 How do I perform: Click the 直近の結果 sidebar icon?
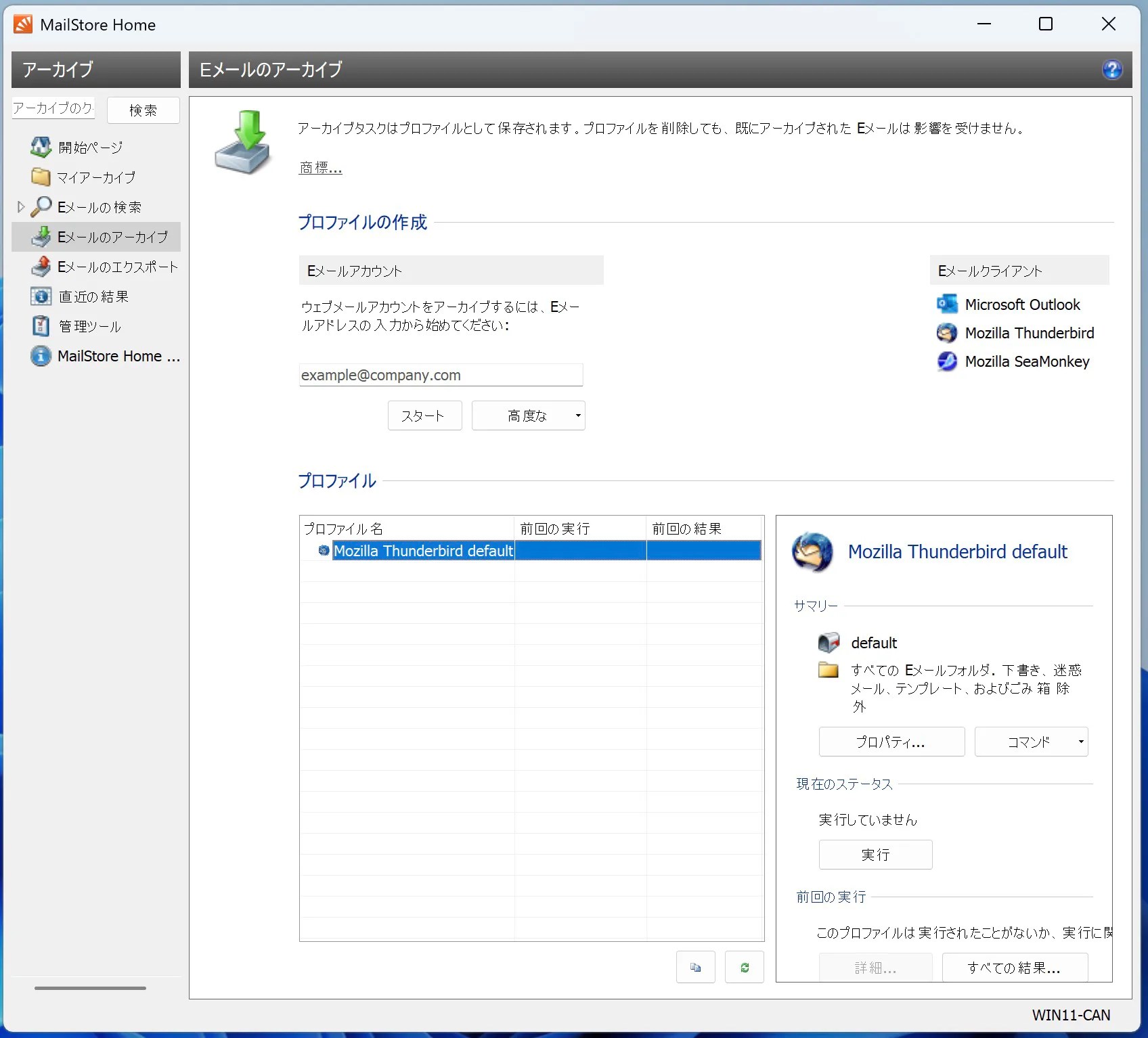click(41, 296)
